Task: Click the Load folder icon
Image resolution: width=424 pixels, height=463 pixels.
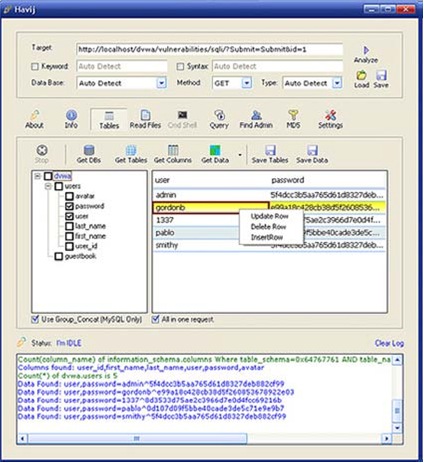Action: coord(361,75)
